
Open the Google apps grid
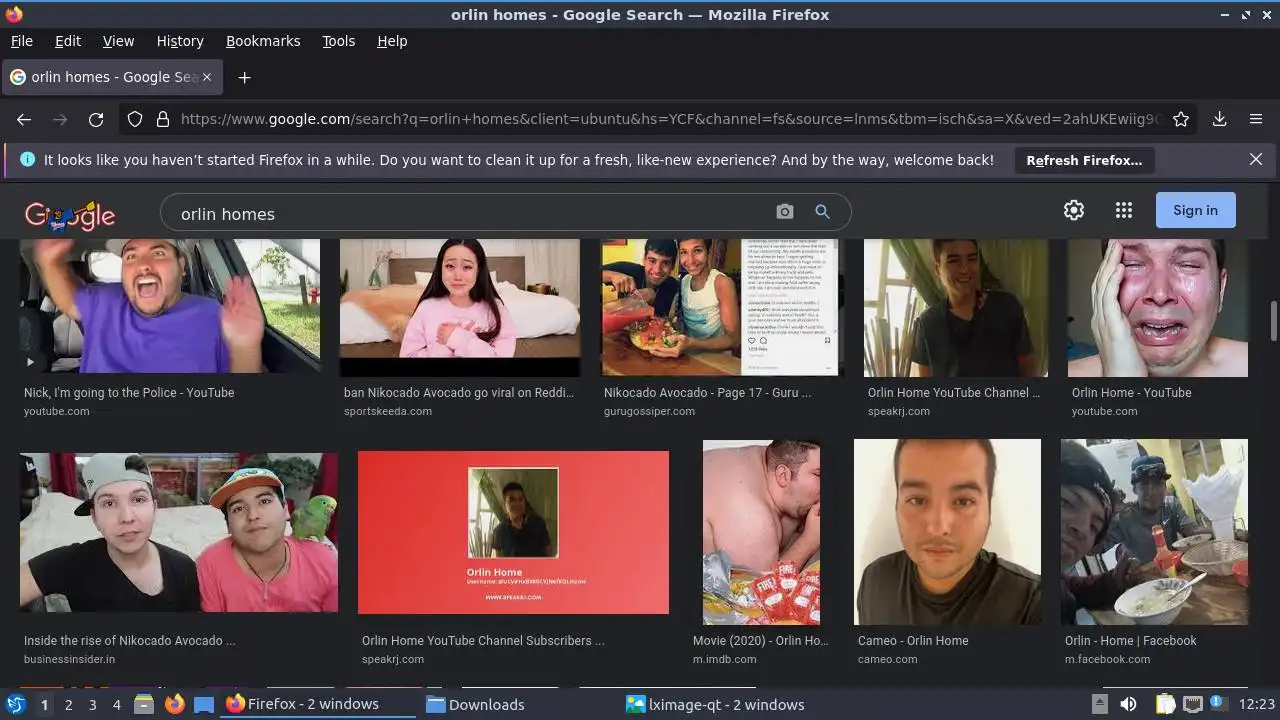[1124, 210]
